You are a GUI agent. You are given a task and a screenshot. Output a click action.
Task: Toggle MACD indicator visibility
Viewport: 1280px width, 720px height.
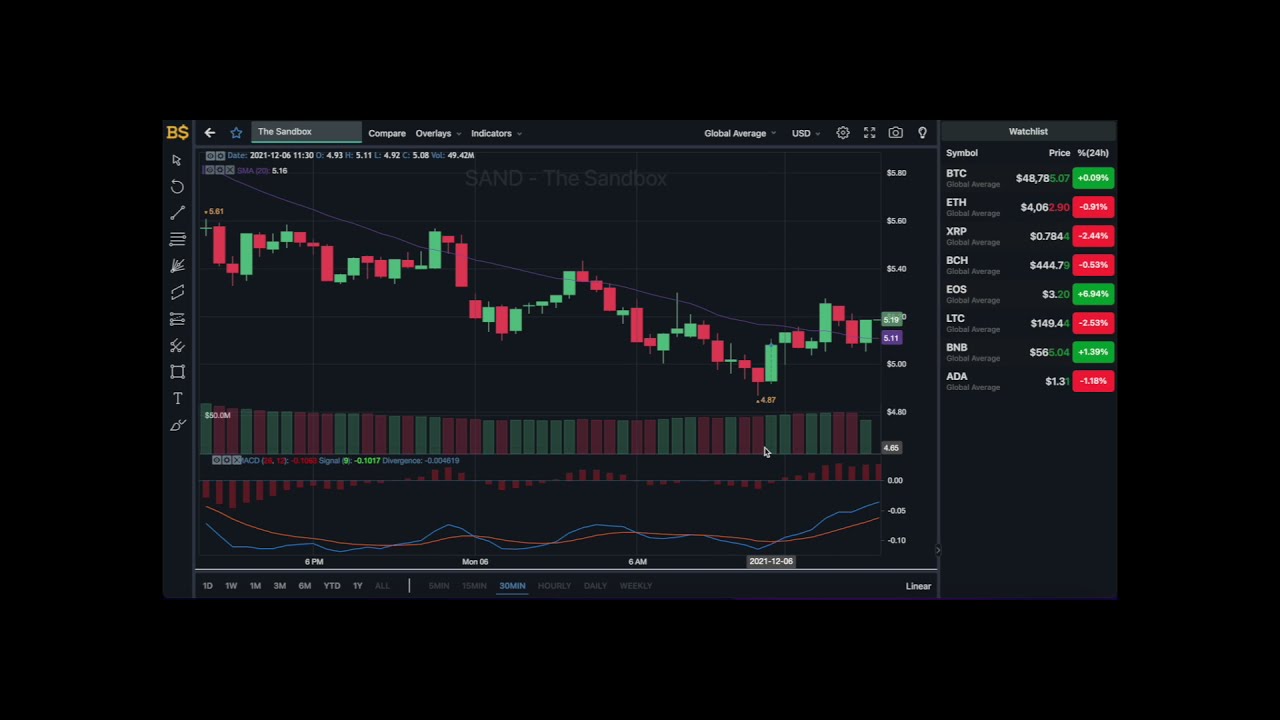pyautogui.click(x=216, y=460)
